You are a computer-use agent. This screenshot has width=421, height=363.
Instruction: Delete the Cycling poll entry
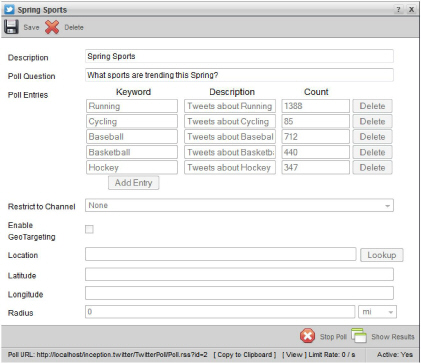coord(372,121)
